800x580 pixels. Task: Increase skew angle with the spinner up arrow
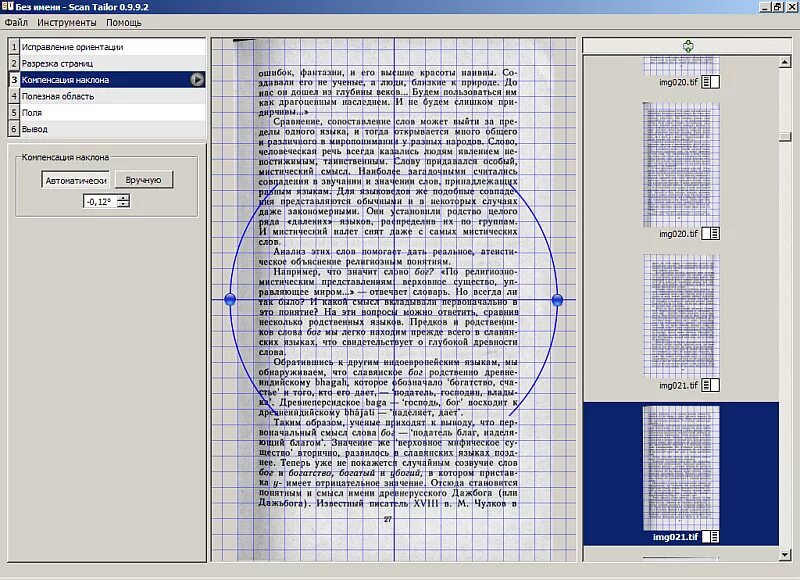click(123, 197)
